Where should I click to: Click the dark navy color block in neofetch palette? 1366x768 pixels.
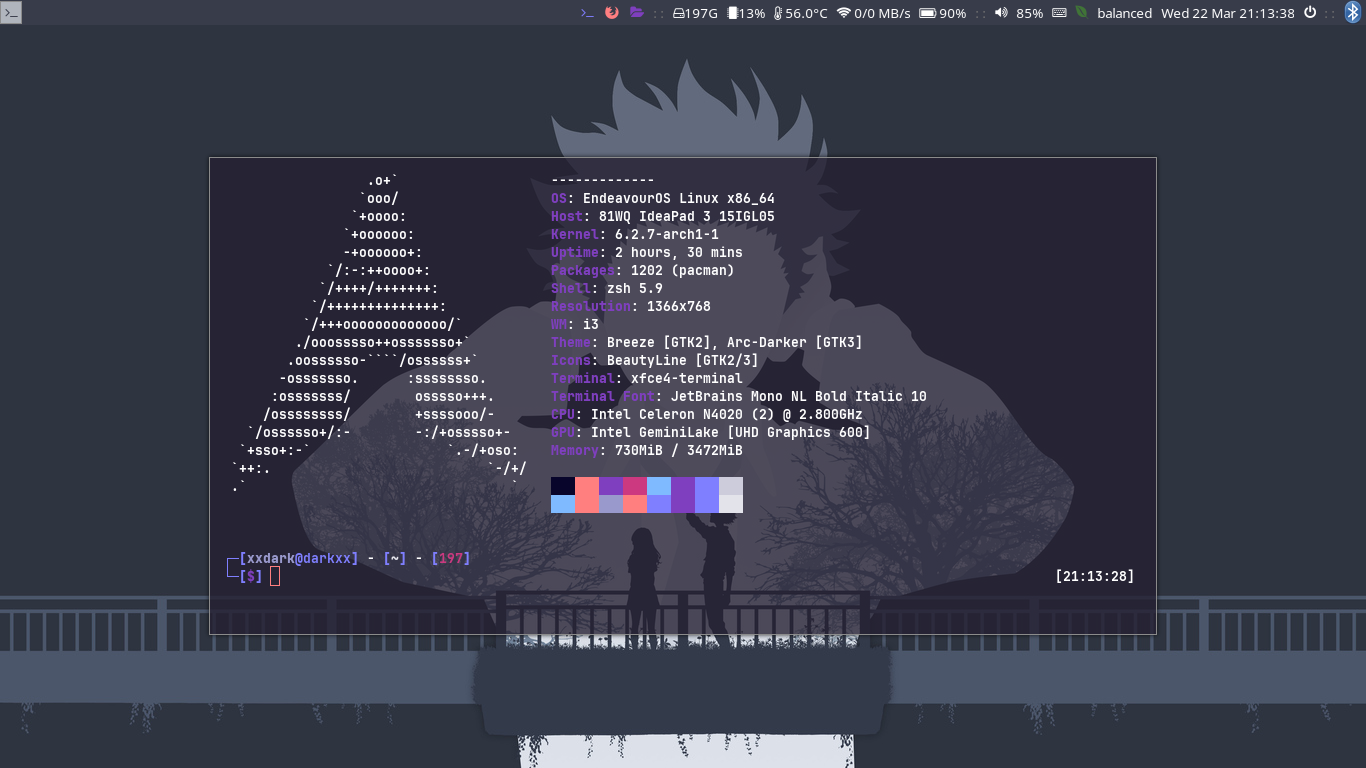tap(563, 486)
